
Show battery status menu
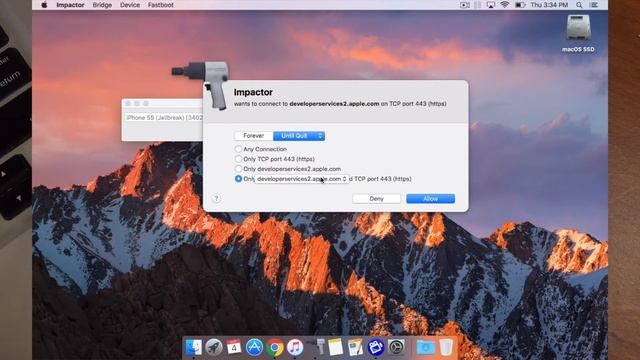point(520,5)
